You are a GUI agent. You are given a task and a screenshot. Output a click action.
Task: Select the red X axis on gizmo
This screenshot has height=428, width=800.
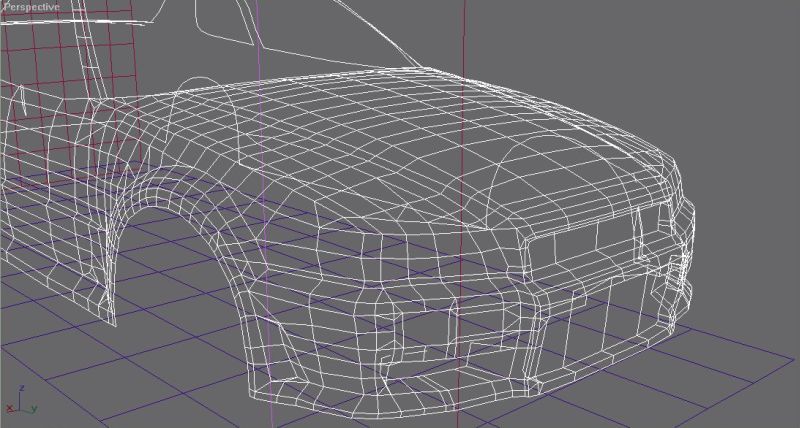pos(10,410)
